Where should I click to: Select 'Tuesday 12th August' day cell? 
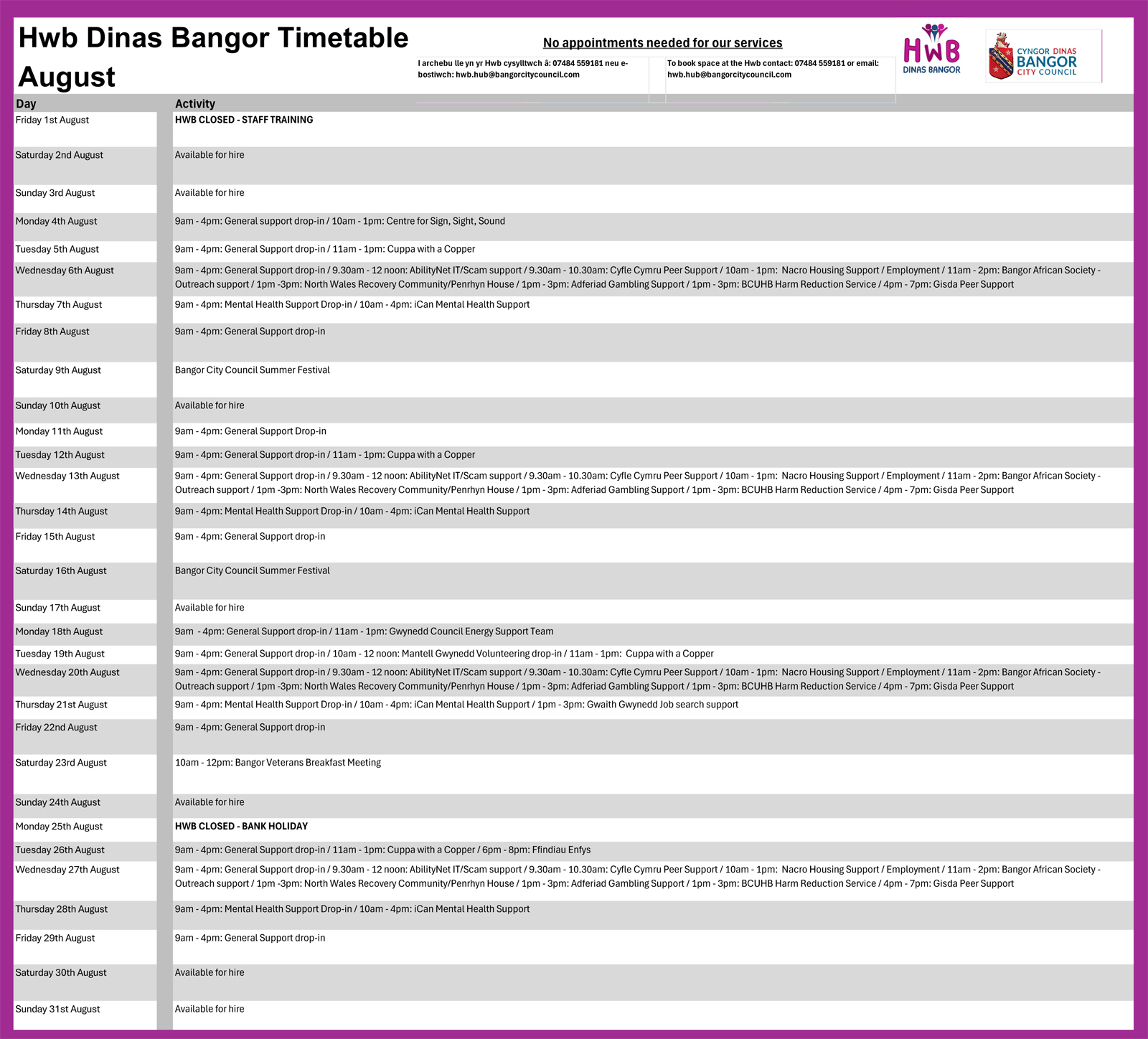(x=85, y=457)
